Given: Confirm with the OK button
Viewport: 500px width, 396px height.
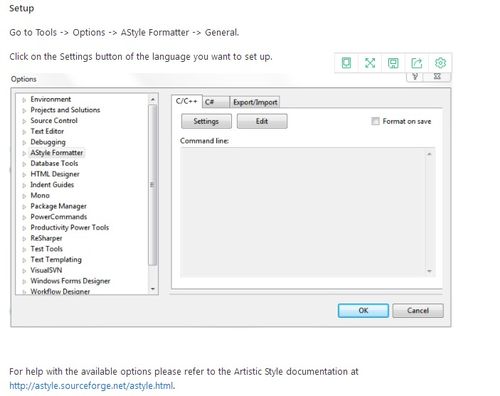Looking at the screenshot, I should [363, 310].
